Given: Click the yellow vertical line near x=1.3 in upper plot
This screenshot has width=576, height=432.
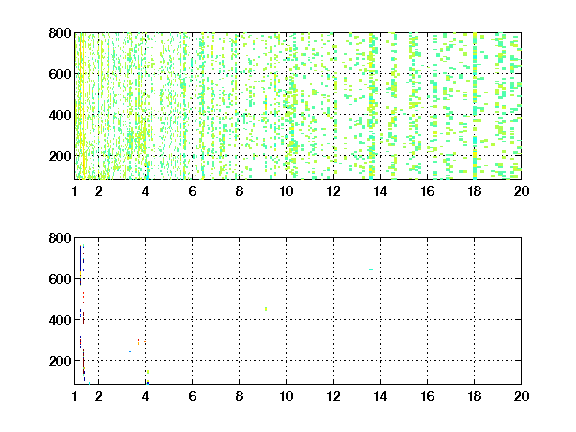Looking at the screenshot, I should [83, 106].
